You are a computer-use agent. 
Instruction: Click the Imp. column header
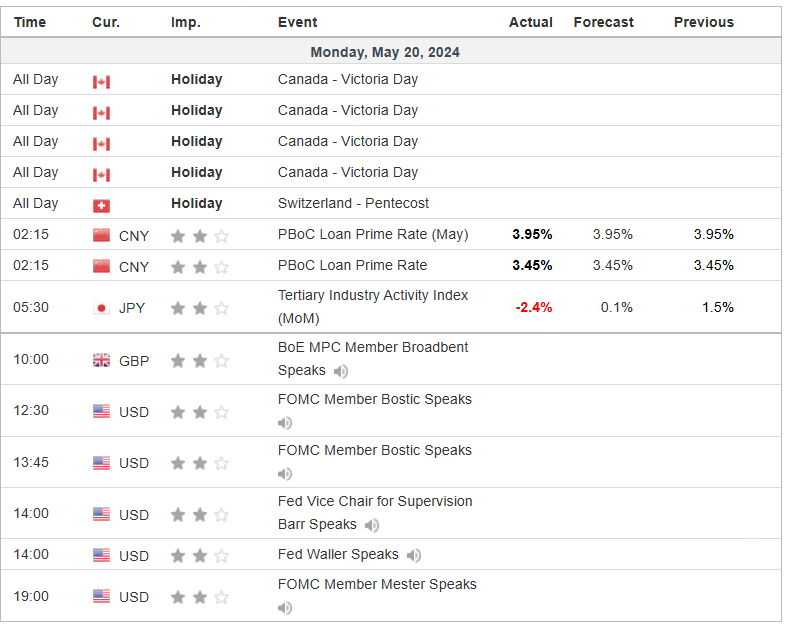click(185, 22)
